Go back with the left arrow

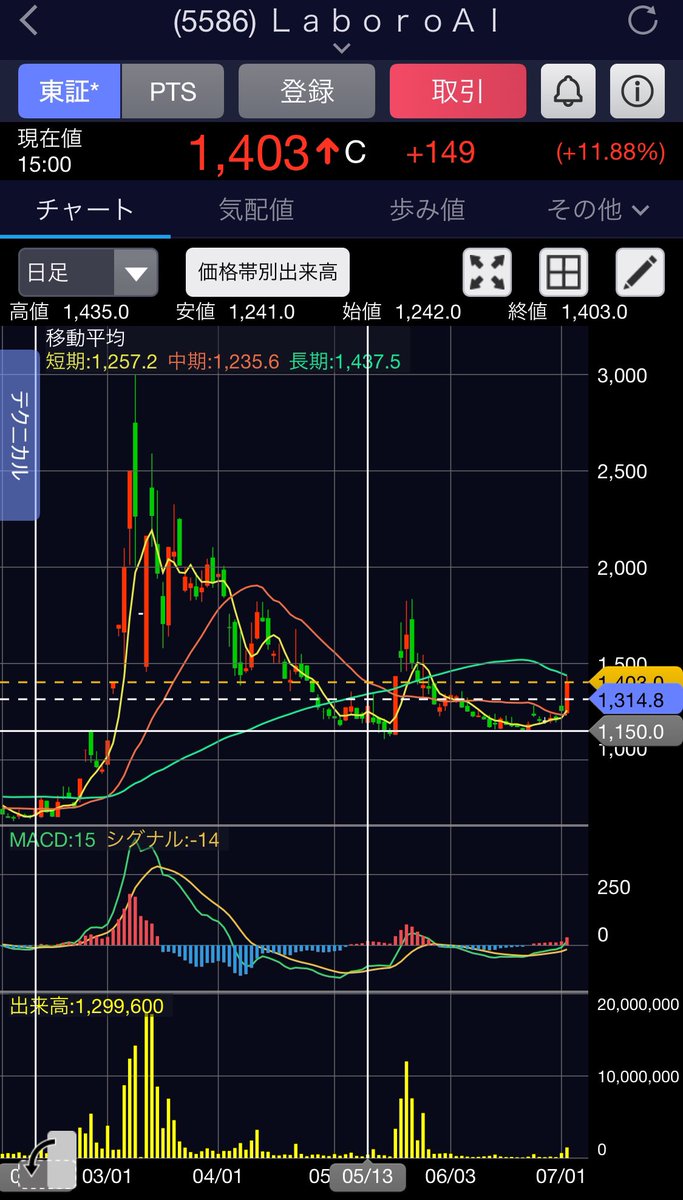30,22
